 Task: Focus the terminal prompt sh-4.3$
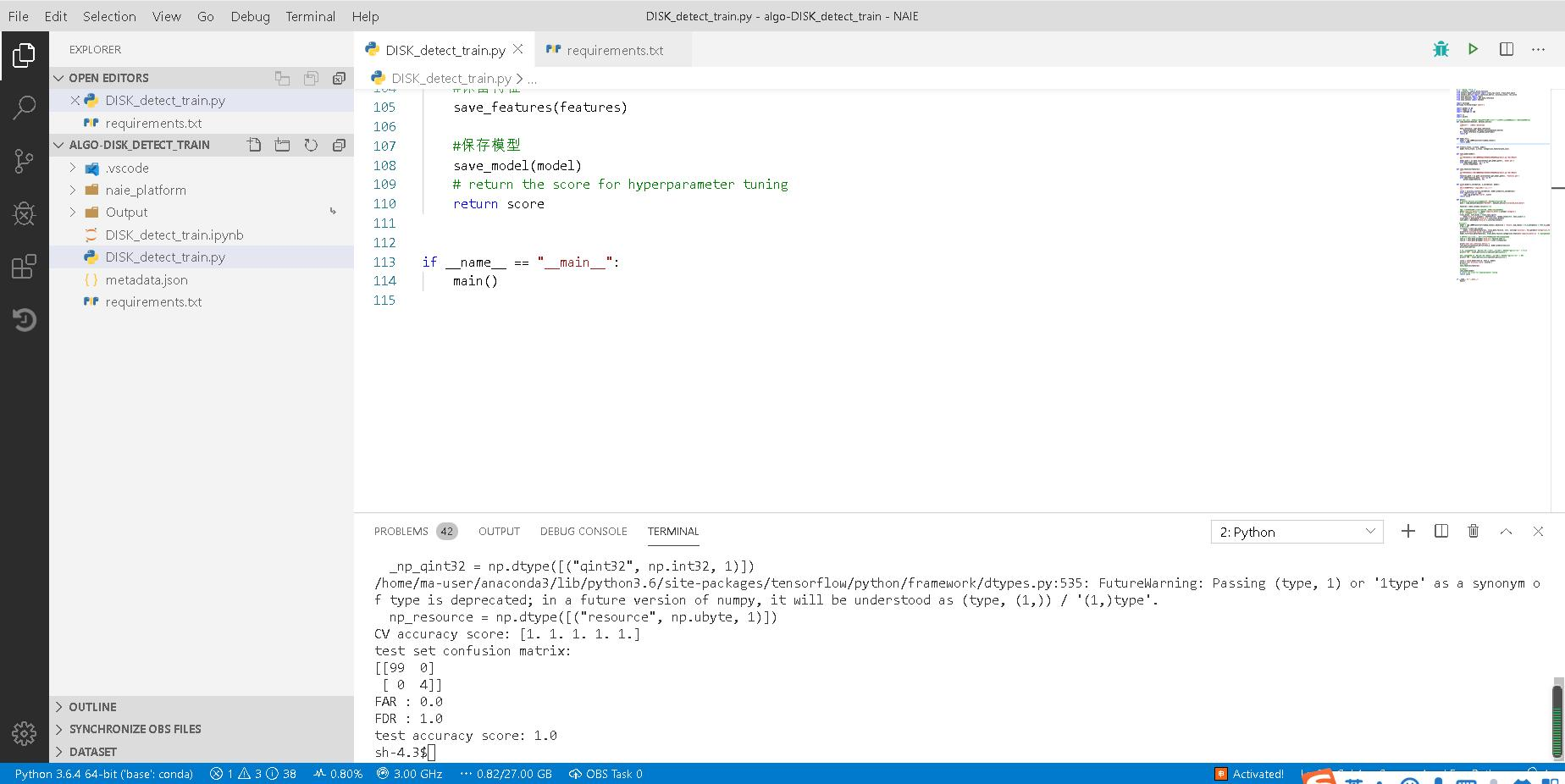[x=401, y=752]
